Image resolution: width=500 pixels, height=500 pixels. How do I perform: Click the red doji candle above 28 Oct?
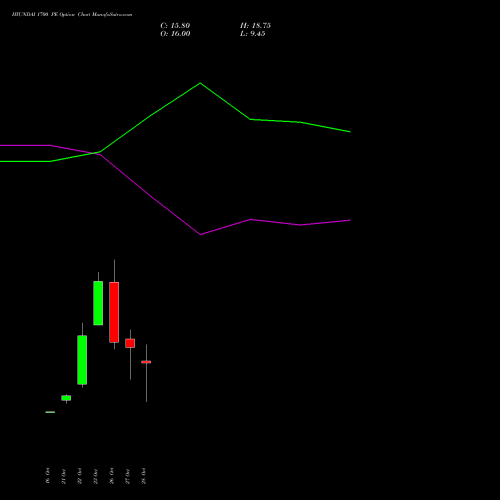(146, 362)
